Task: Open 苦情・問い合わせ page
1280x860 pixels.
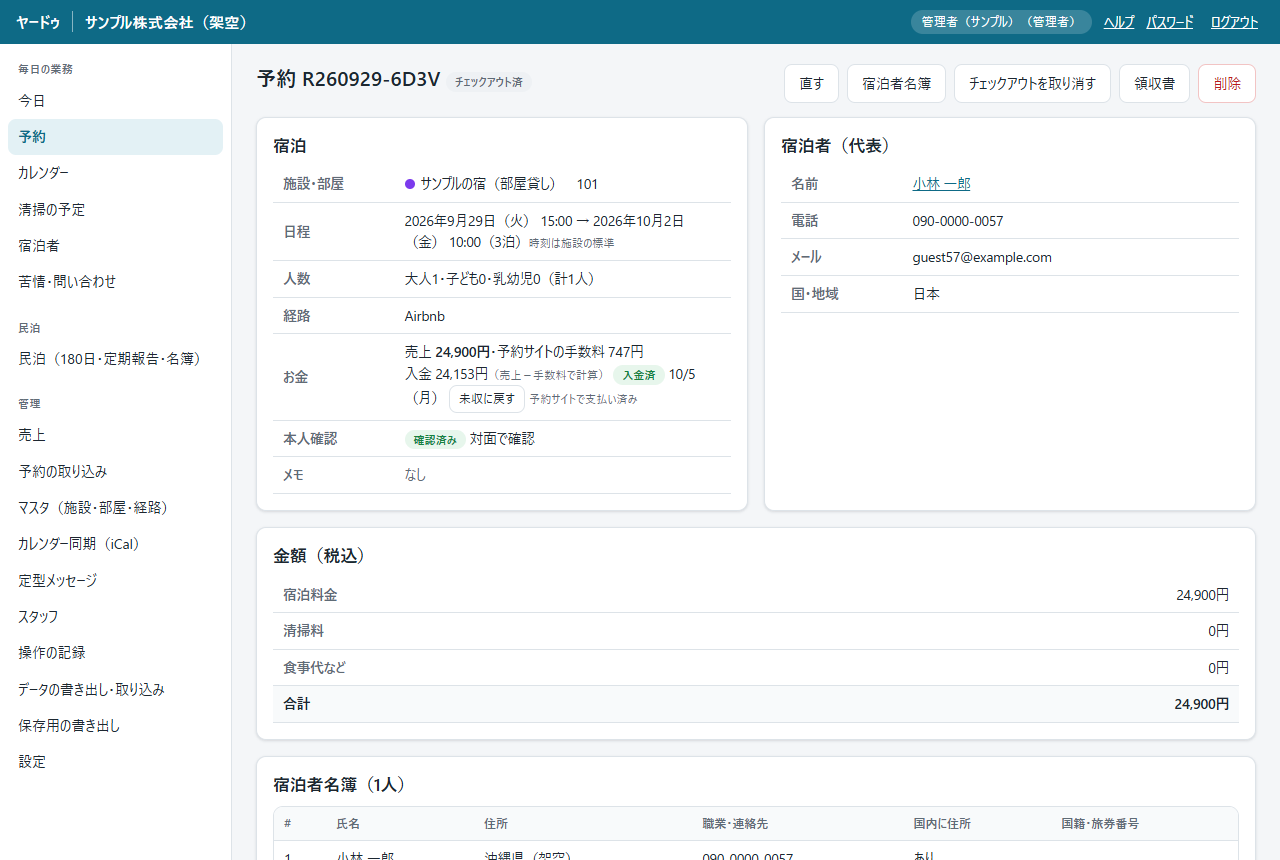Action: [115, 282]
